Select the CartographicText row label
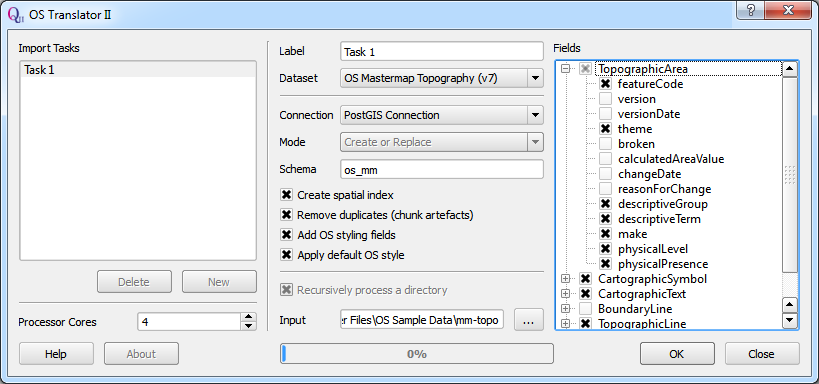819x384 pixels. coord(642,294)
